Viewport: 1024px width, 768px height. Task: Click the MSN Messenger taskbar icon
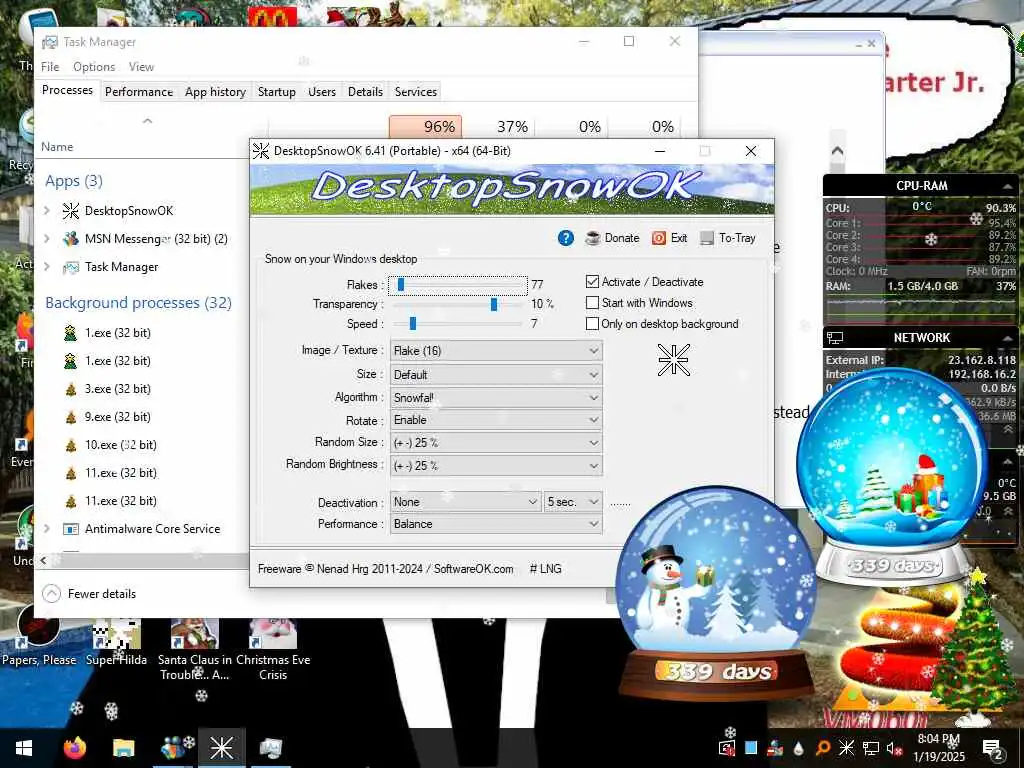(x=174, y=748)
